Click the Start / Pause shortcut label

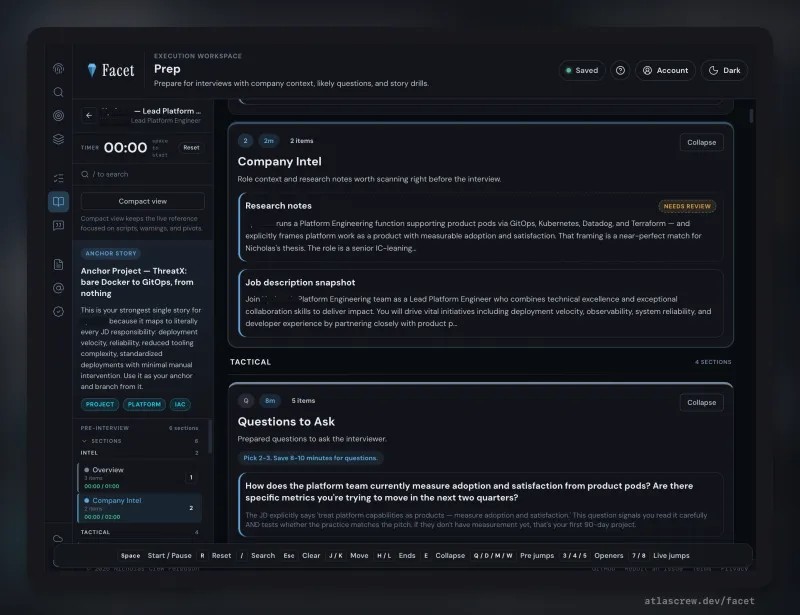coord(169,555)
